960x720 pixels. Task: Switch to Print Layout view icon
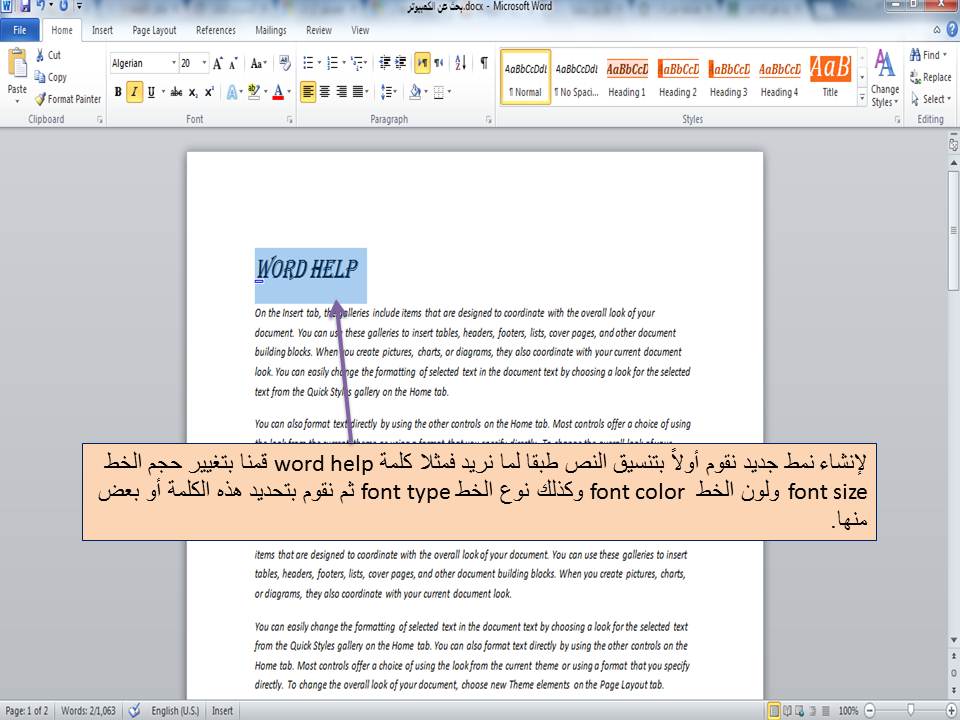pos(774,711)
